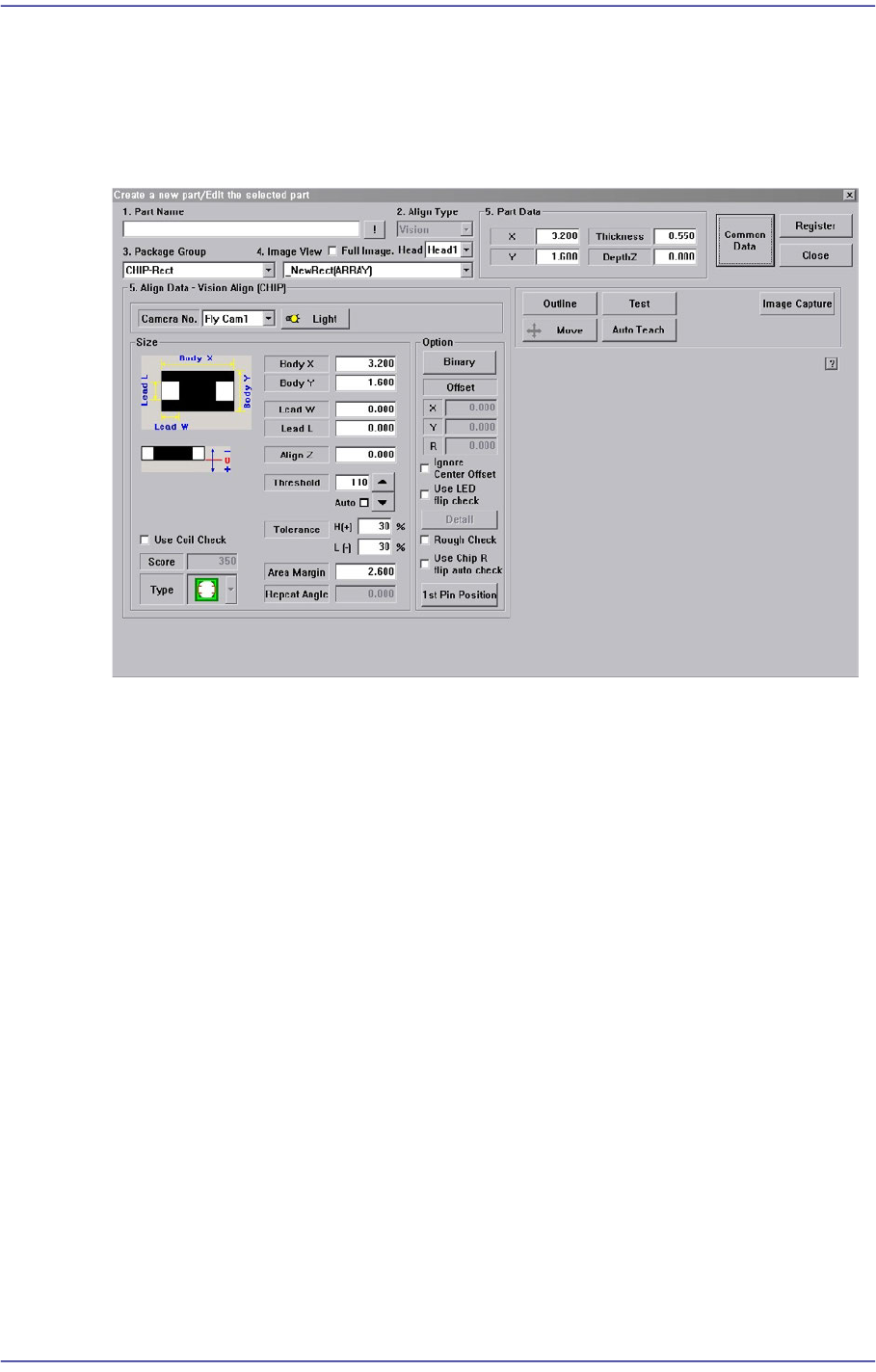Viewport: 876px width, 1372px height.
Task: Enable Use Chip R flip auto check
Action: pyautogui.click(x=425, y=564)
